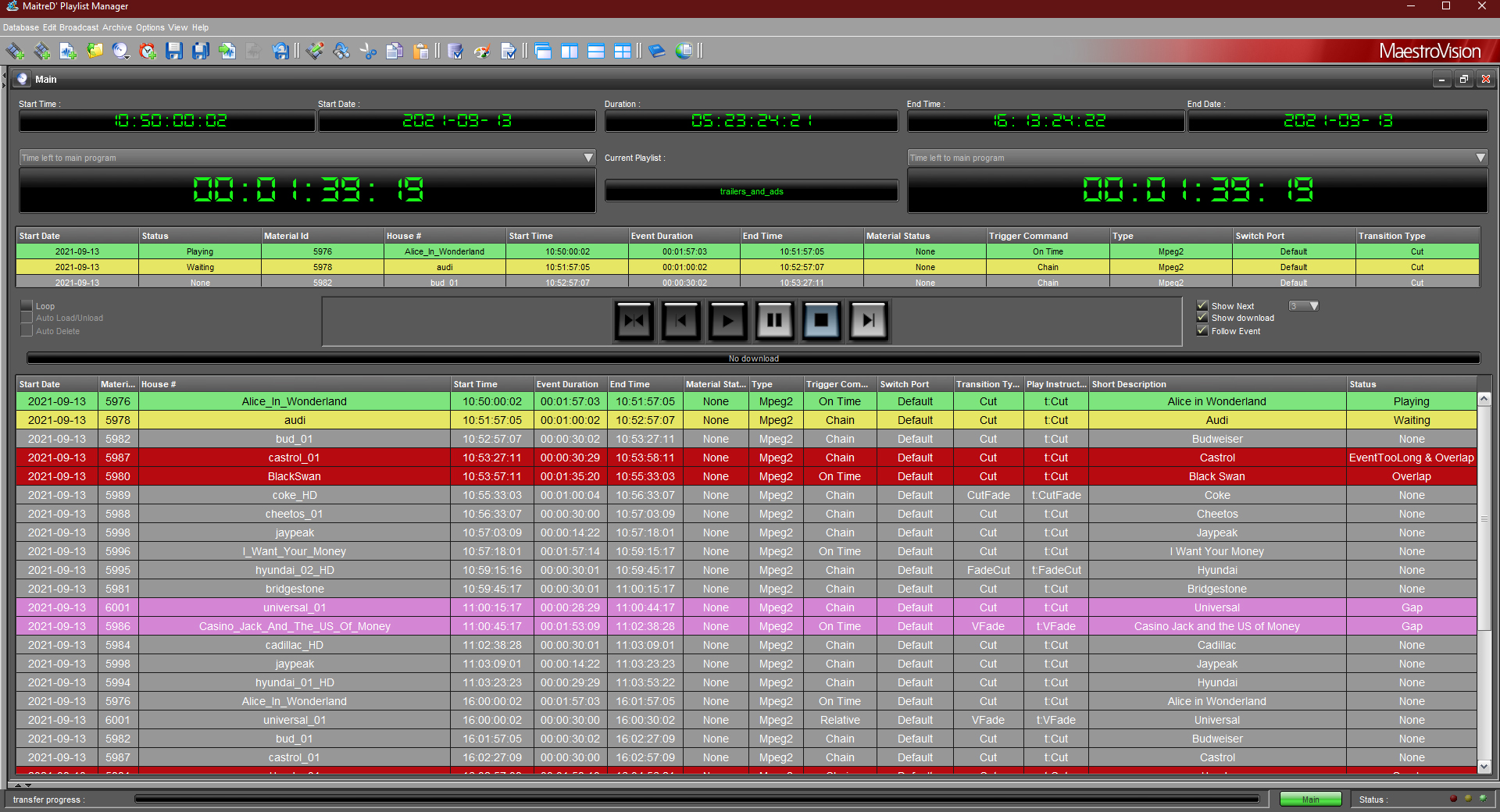Click the alarm clock add icon
Viewport: 1500px width, 812px height.
point(148,52)
